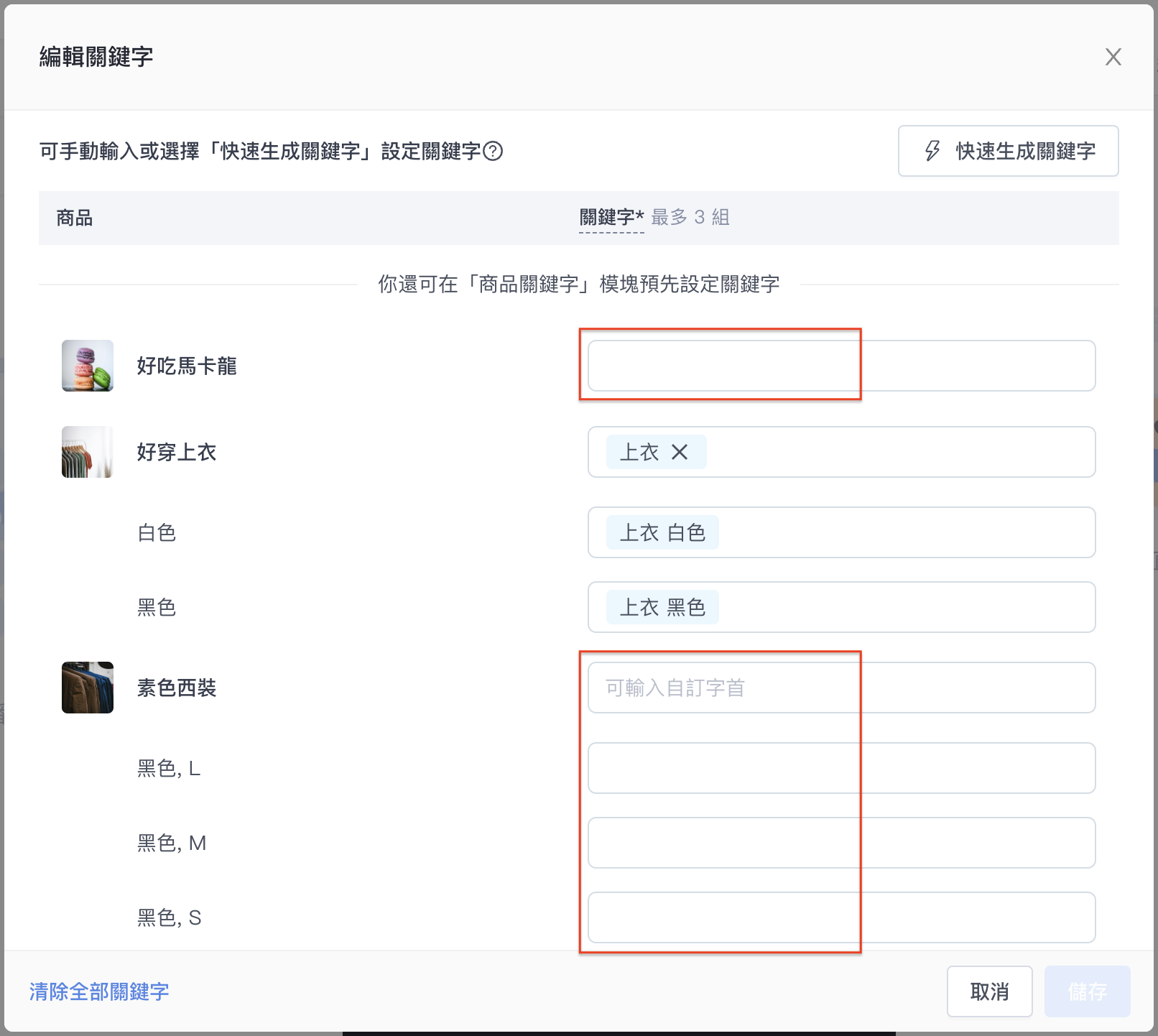Click the help question mark icon
Viewport: 1158px width, 1036px height.
pos(493,151)
